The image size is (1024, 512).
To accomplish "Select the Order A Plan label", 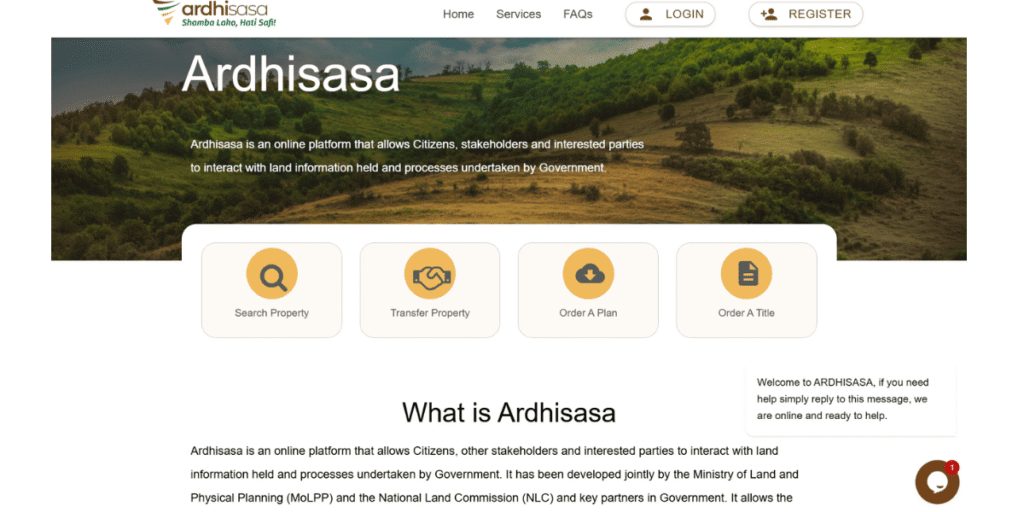I will (x=588, y=313).
